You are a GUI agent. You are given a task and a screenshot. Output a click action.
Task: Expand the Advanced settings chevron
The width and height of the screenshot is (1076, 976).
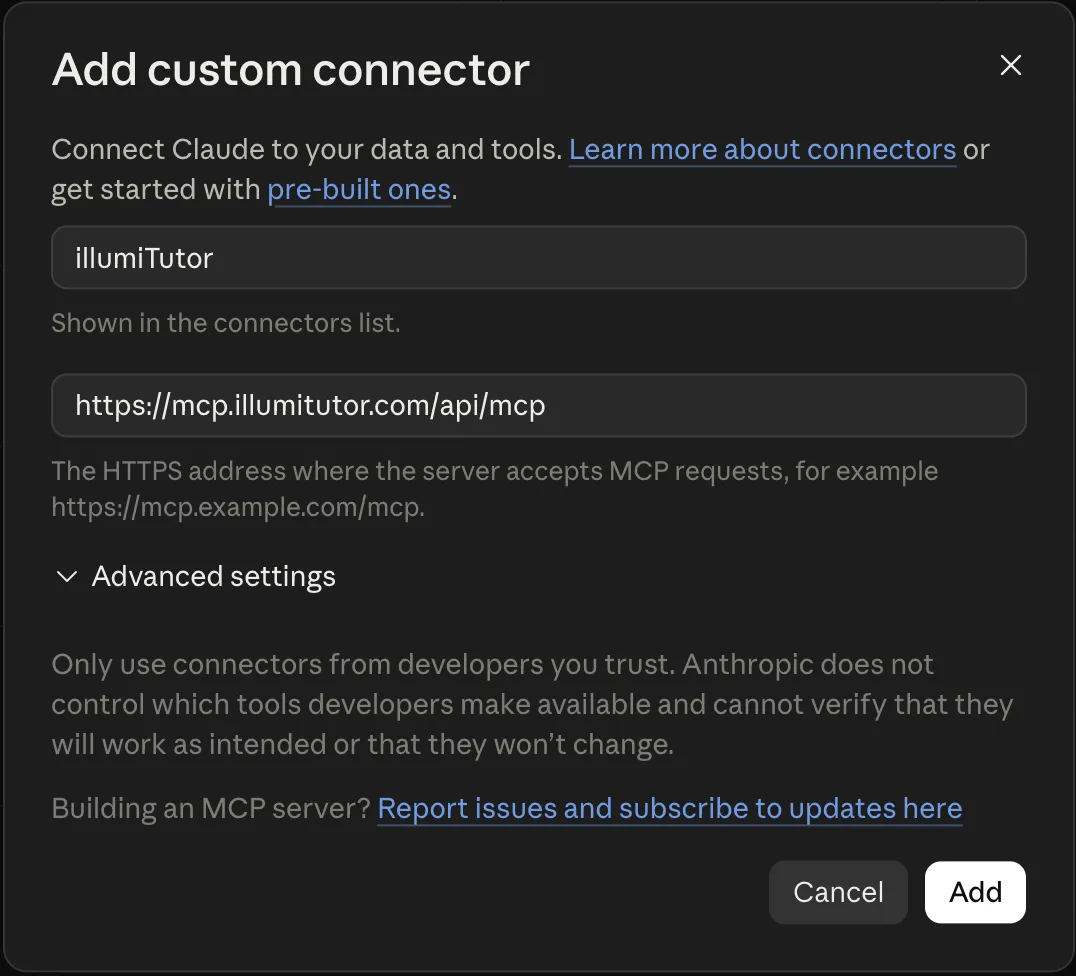coord(67,577)
